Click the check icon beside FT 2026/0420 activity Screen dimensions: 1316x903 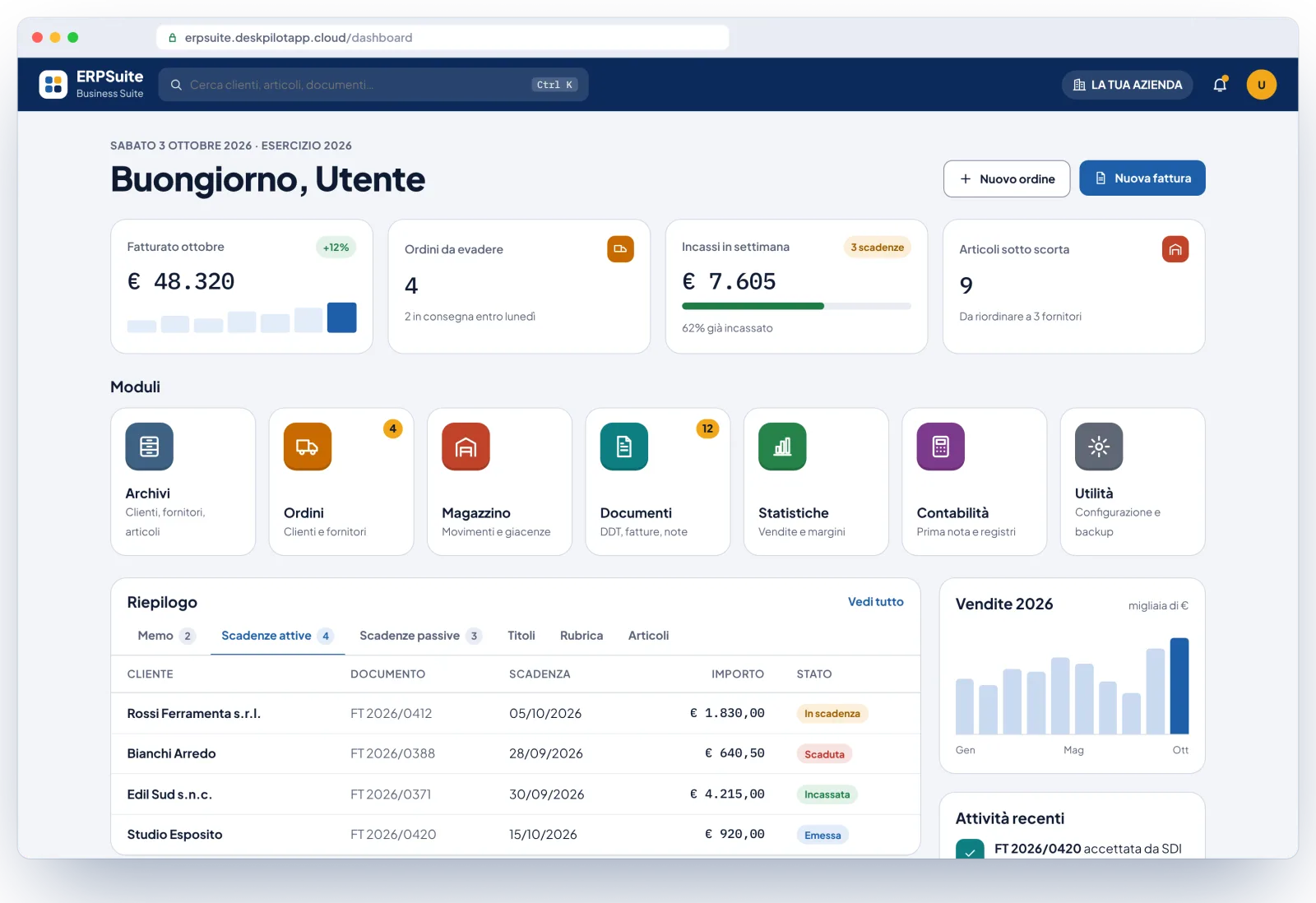pos(970,850)
